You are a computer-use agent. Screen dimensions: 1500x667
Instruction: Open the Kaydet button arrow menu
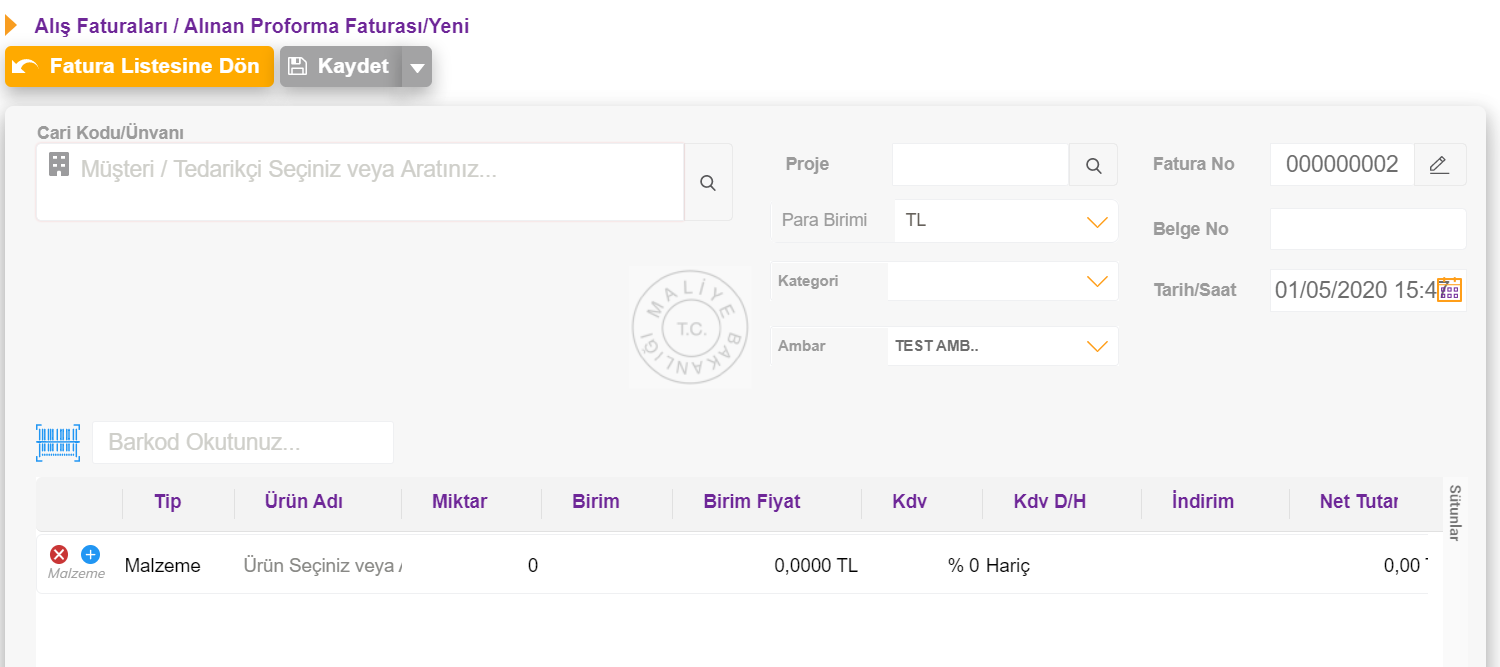(417, 67)
